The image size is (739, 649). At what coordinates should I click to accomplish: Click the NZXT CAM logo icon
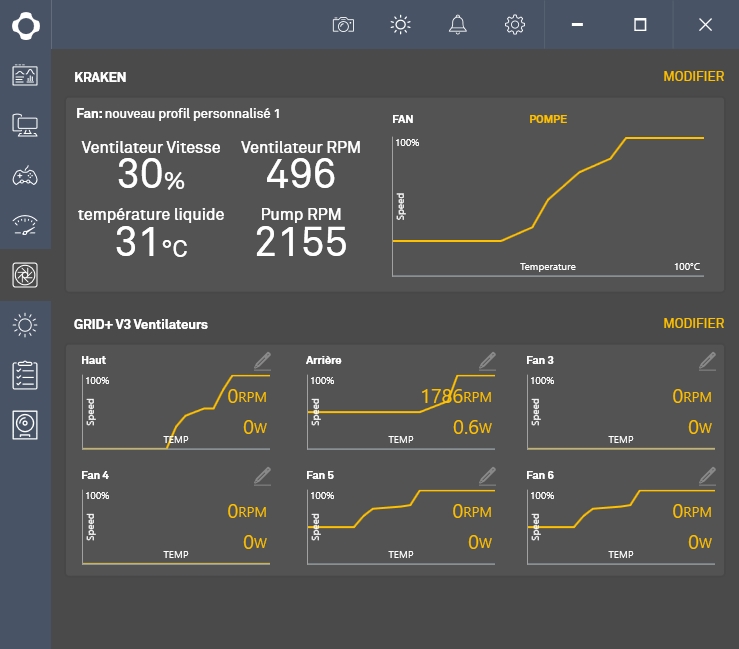25,25
